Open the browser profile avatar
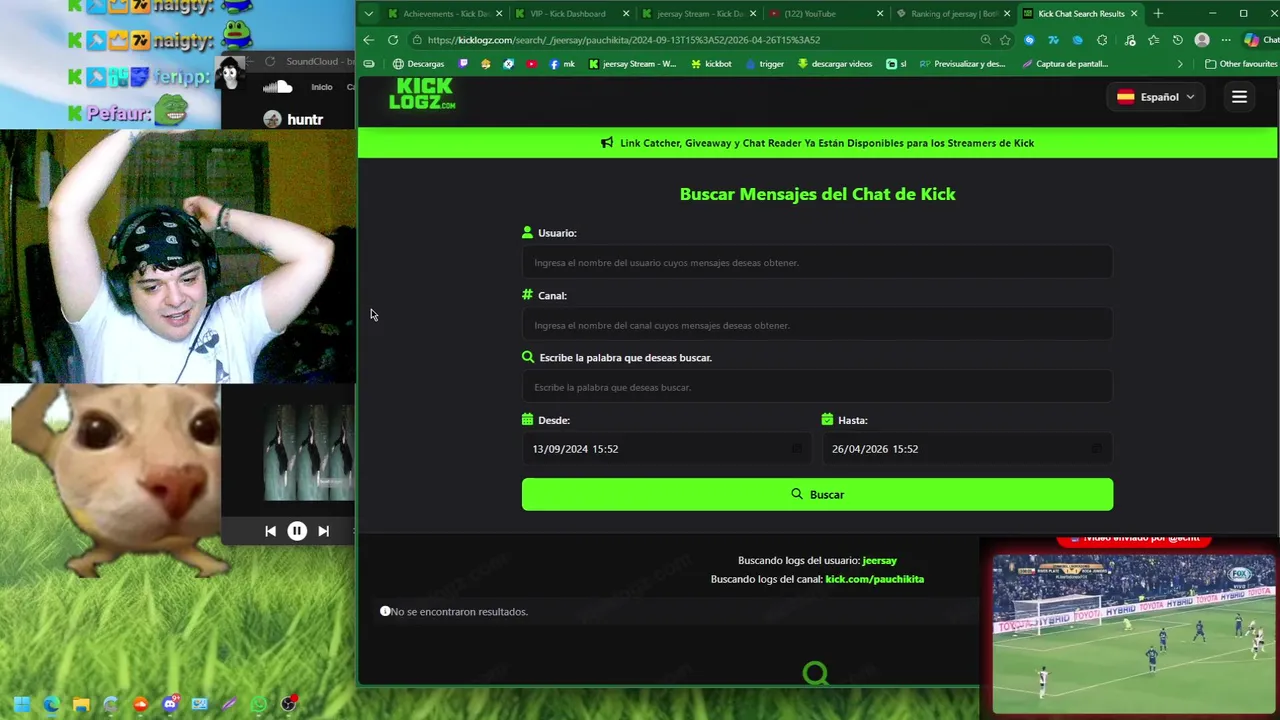Screen dimensions: 1280x720 point(1202,40)
